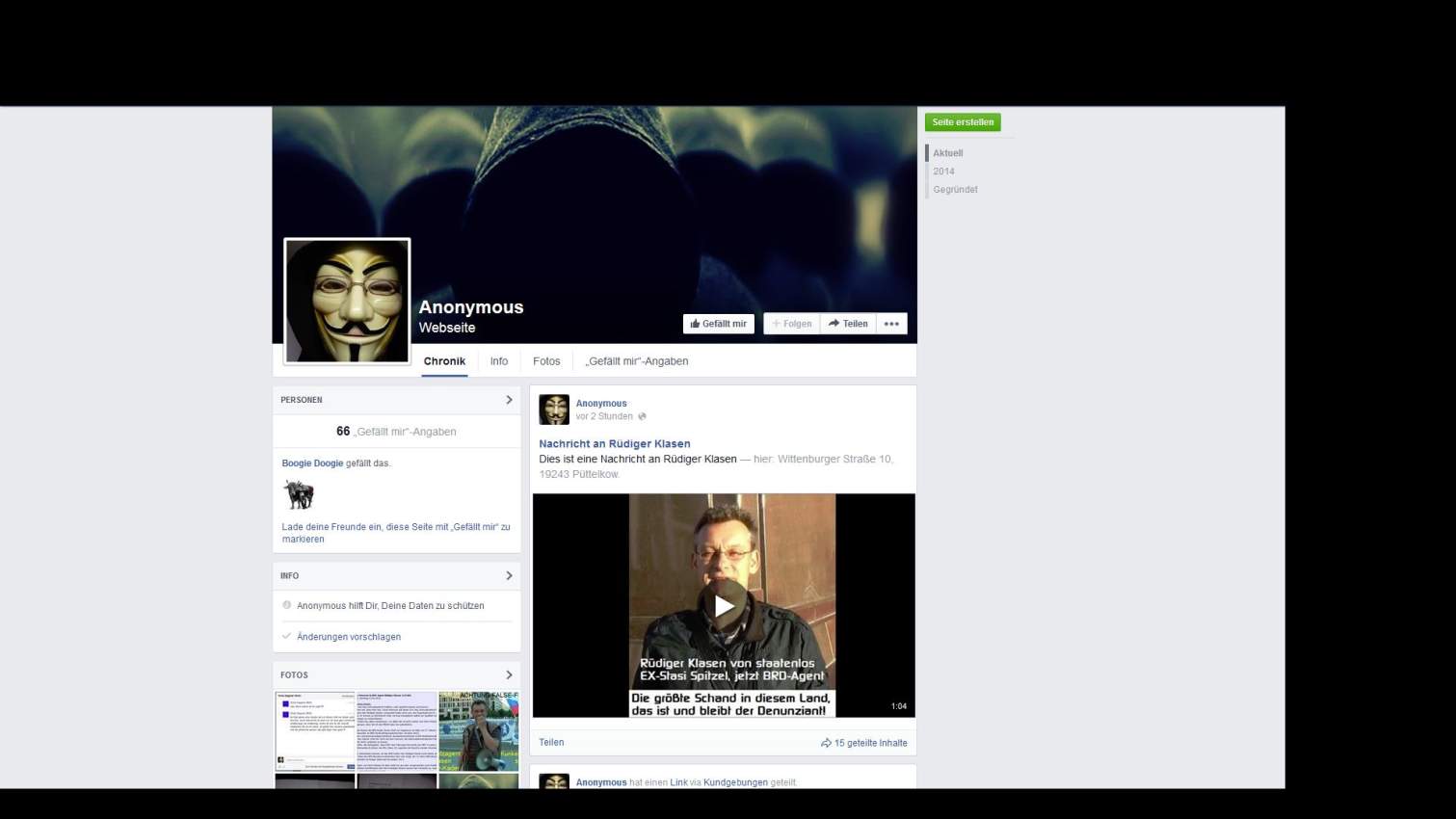1456x819 pixels.
Task: Click the 15 geteilte Inhalte link
Action: click(871, 743)
